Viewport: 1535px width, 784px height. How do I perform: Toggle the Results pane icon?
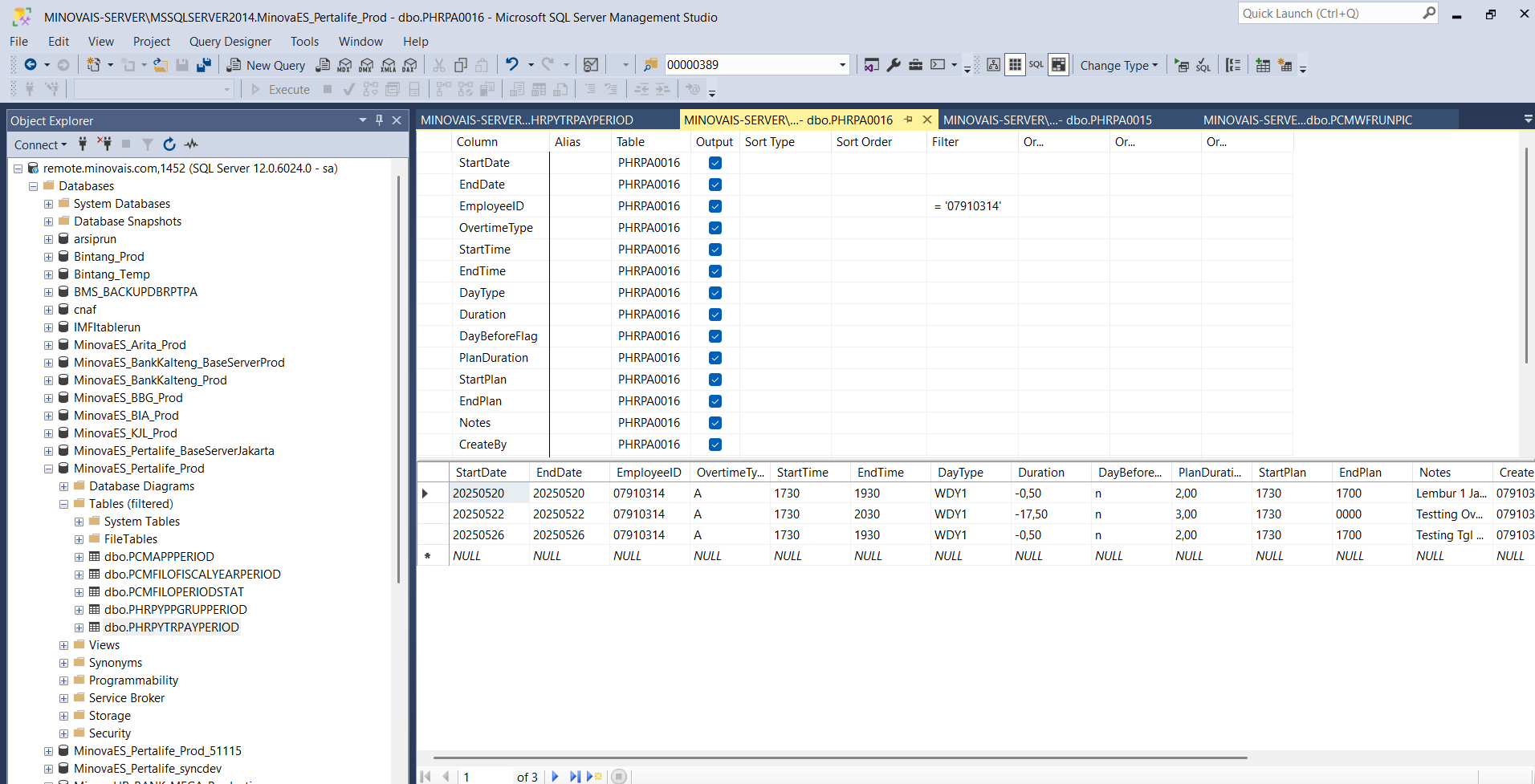[x=1059, y=65]
